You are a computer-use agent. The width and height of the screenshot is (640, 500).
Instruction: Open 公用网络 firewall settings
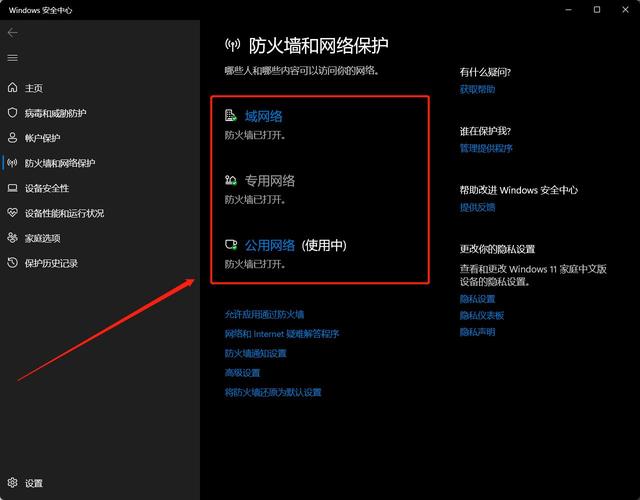270,245
